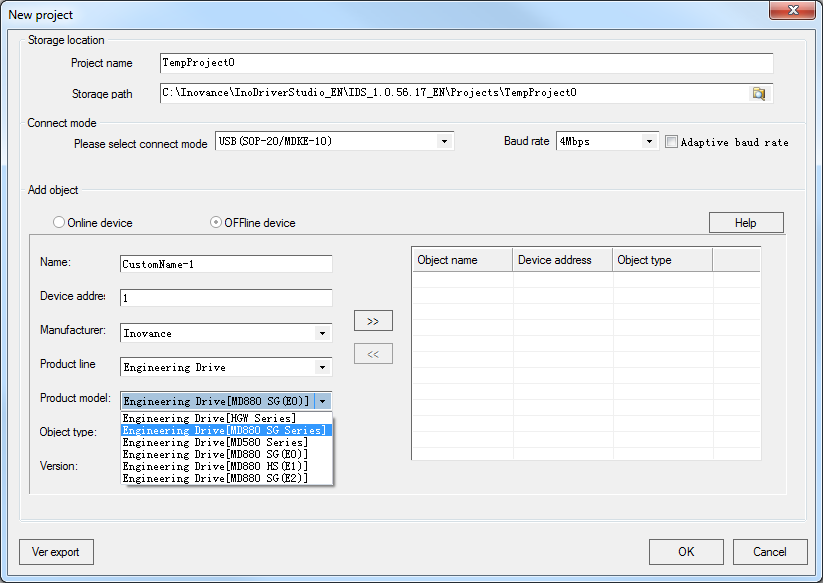Image resolution: width=823 pixels, height=583 pixels.
Task: Click the >> add object button
Action: click(x=373, y=321)
